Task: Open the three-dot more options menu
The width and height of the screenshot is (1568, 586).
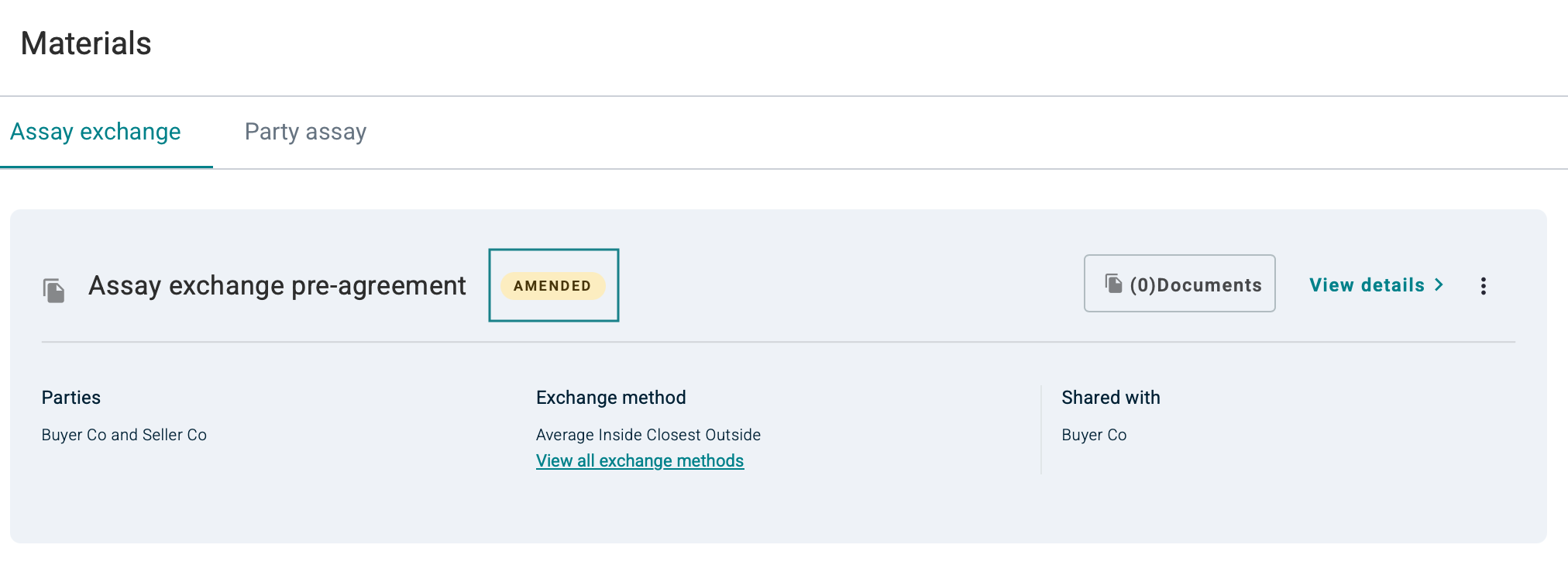Action: click(1483, 286)
